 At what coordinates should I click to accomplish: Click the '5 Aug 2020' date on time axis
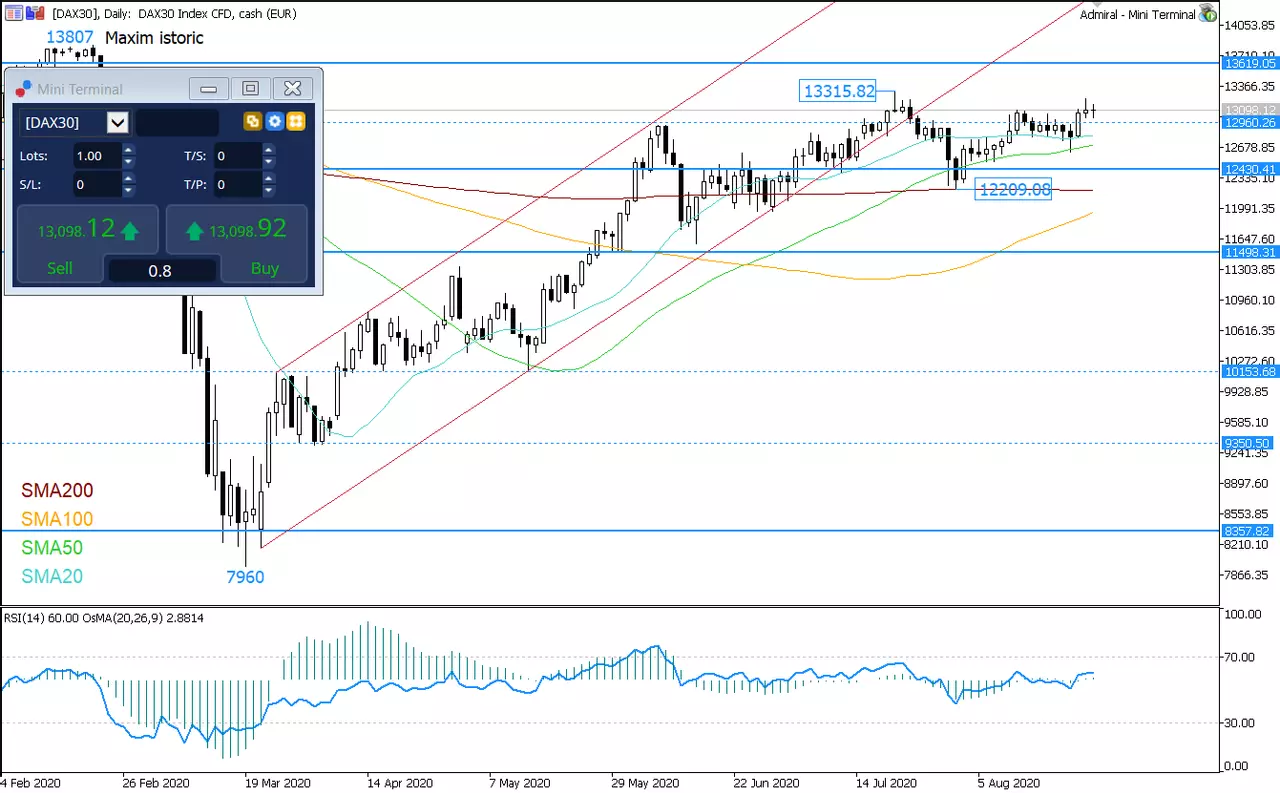point(1007,783)
